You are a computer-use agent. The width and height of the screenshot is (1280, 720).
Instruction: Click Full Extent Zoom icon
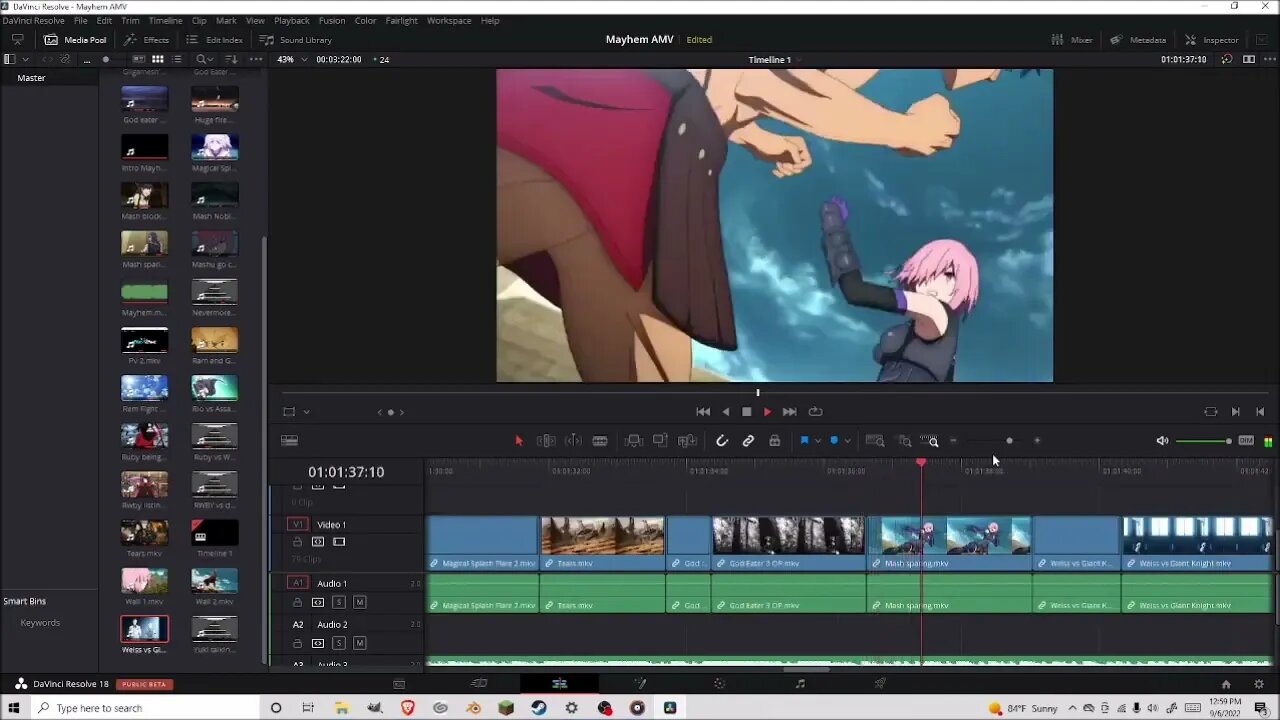coord(875,441)
